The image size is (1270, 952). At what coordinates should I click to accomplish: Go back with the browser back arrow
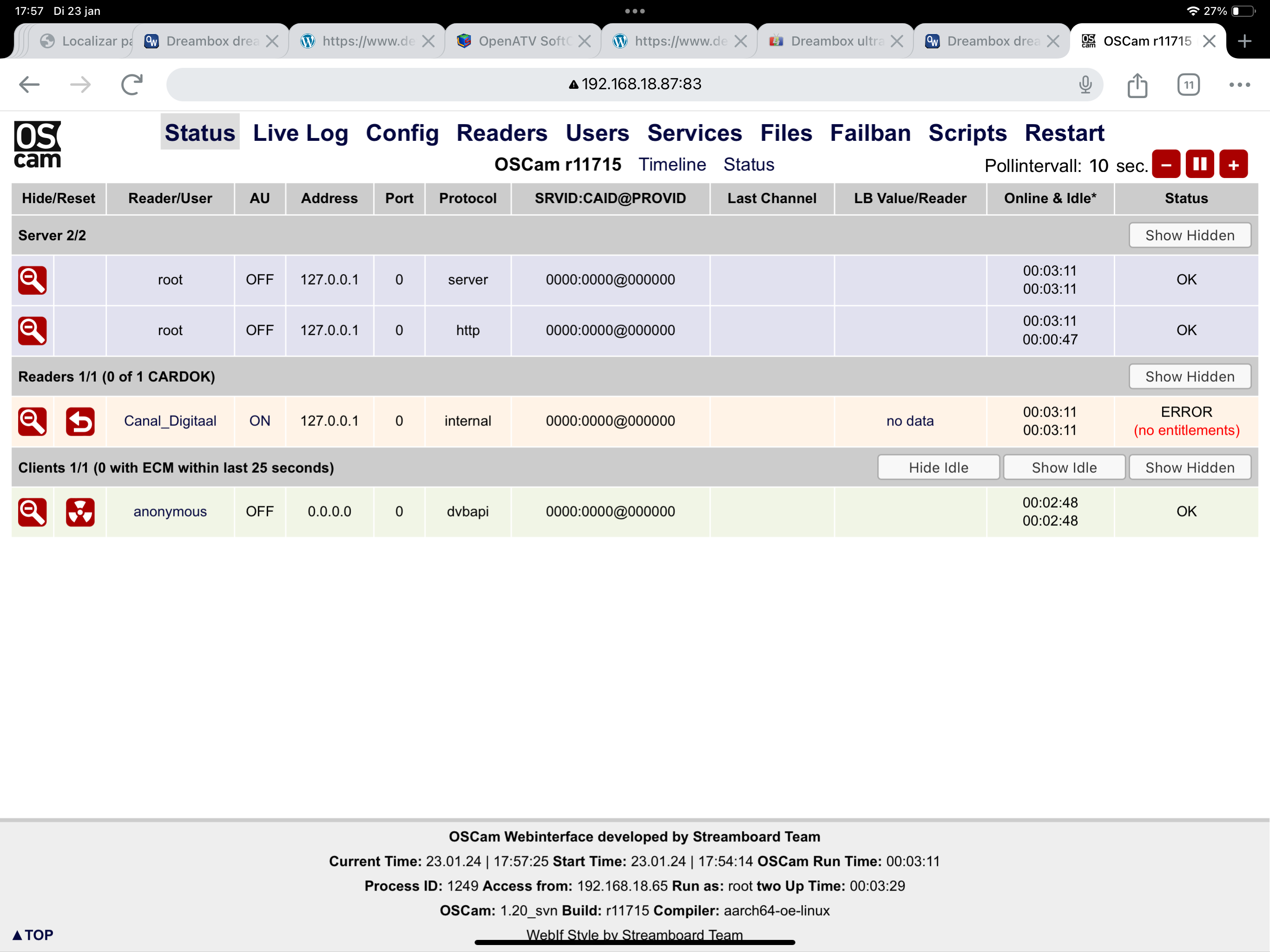coord(29,85)
